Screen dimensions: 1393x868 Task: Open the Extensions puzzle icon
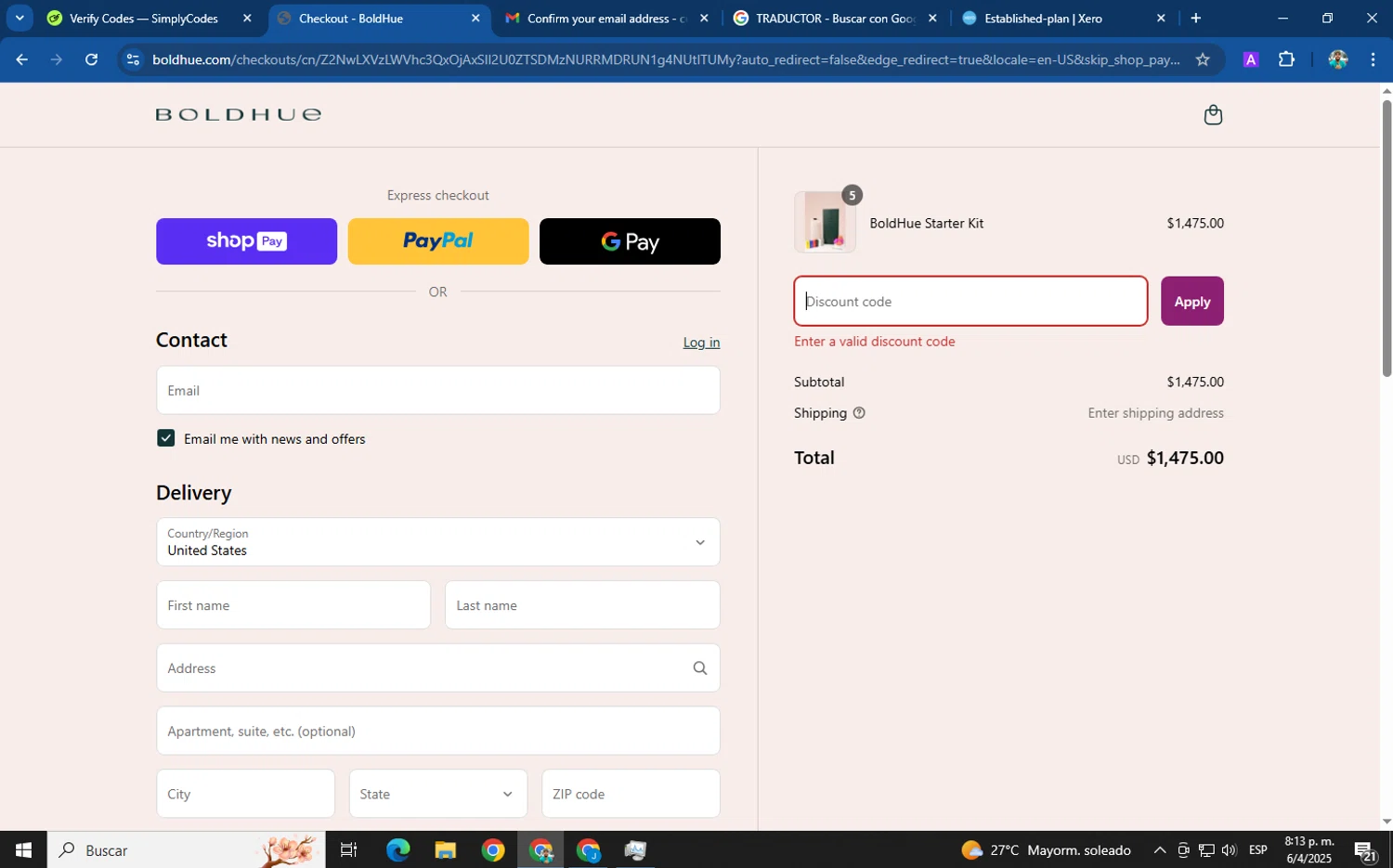tap(1286, 59)
